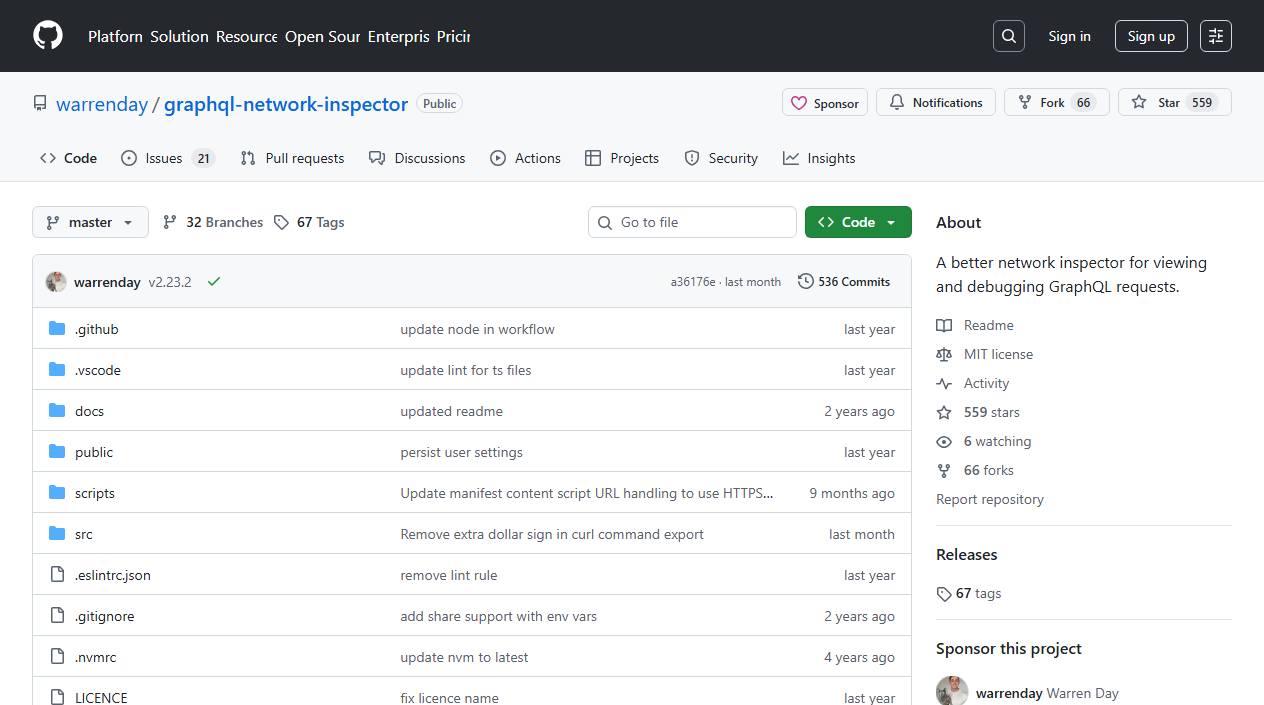Open the Report repository link
Screen dimensions: 1264x705
[989, 499]
